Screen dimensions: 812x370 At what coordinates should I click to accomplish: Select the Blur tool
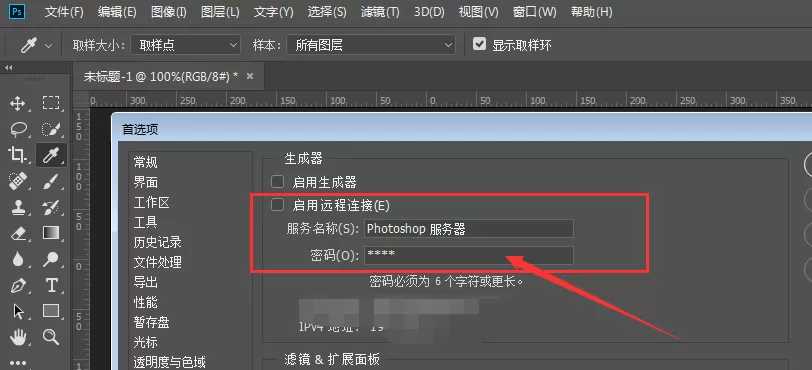pos(18,259)
